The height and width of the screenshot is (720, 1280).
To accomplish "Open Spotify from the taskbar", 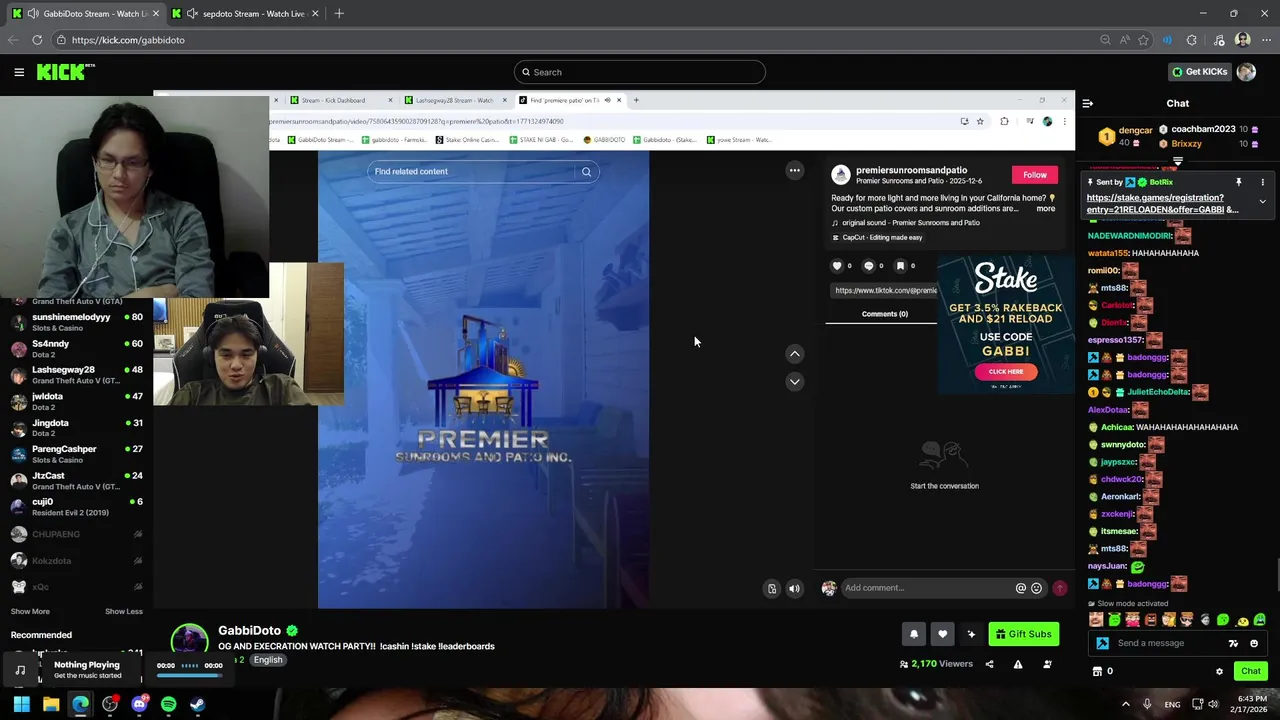I will pos(168,704).
